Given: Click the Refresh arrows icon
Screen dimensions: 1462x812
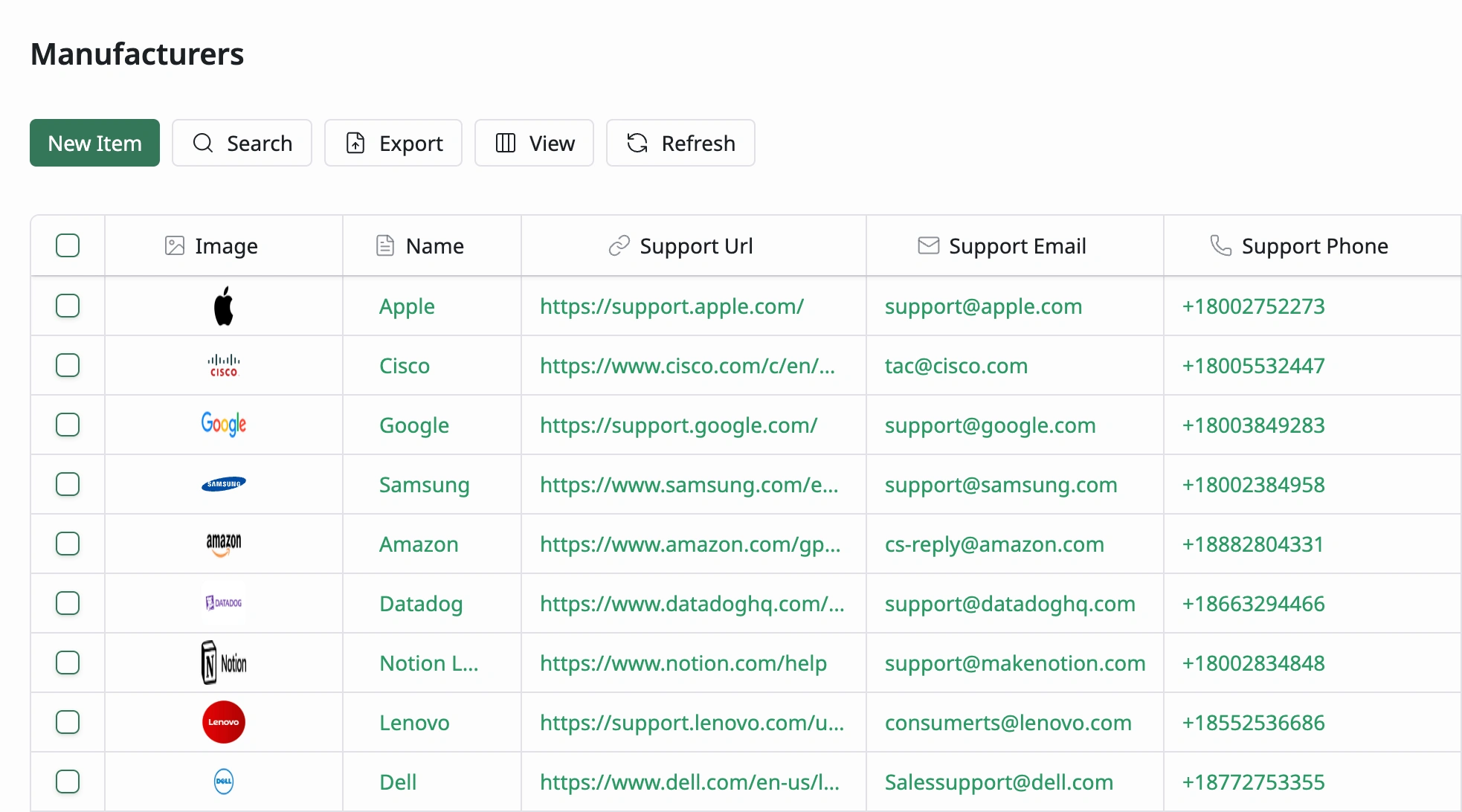Looking at the screenshot, I should click(637, 143).
